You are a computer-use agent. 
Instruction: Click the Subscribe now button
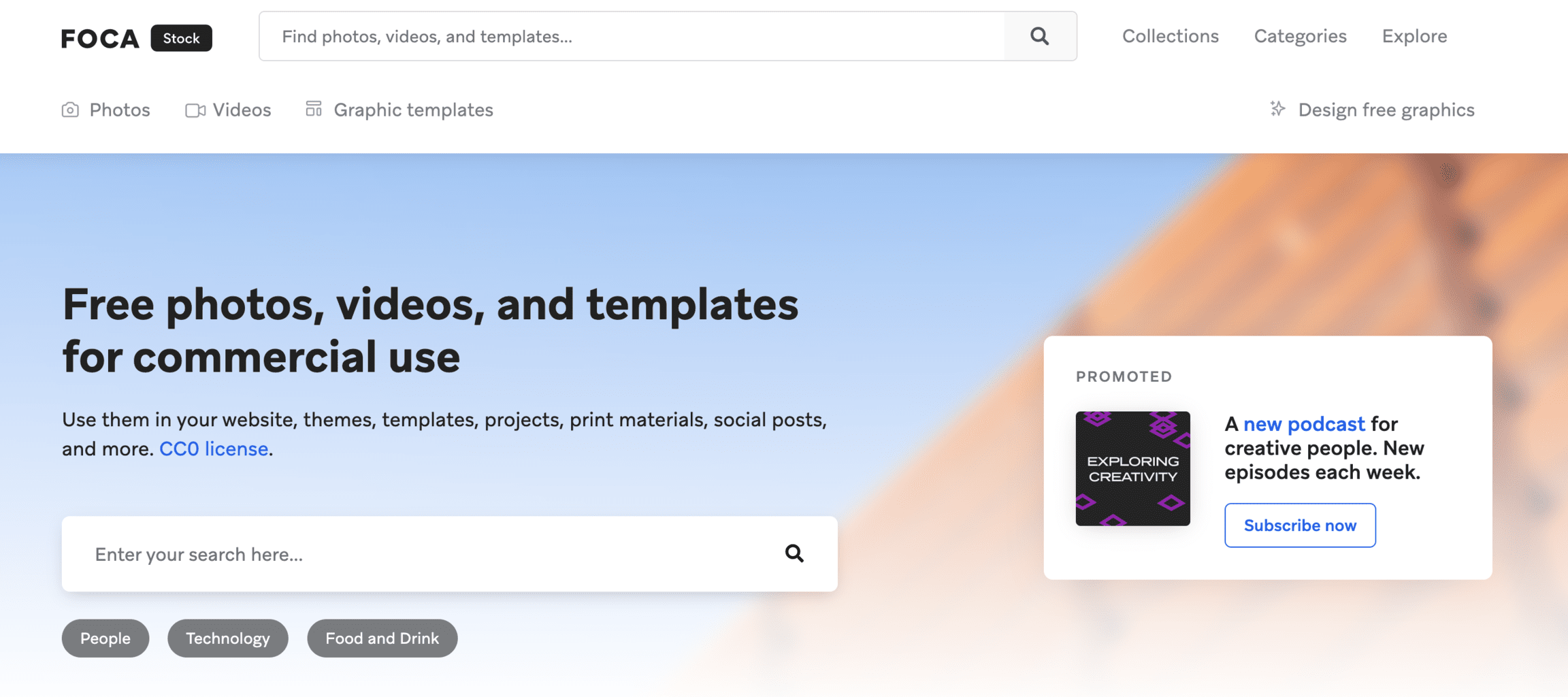(x=1300, y=525)
